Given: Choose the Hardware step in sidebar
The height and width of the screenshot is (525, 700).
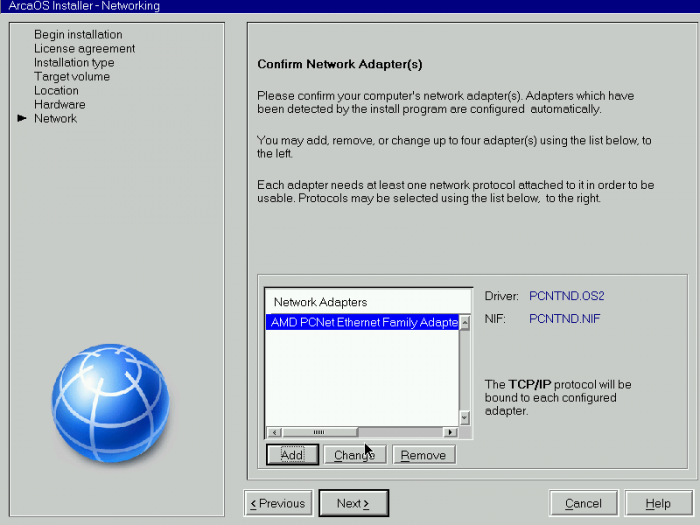Looking at the screenshot, I should tap(59, 105).
